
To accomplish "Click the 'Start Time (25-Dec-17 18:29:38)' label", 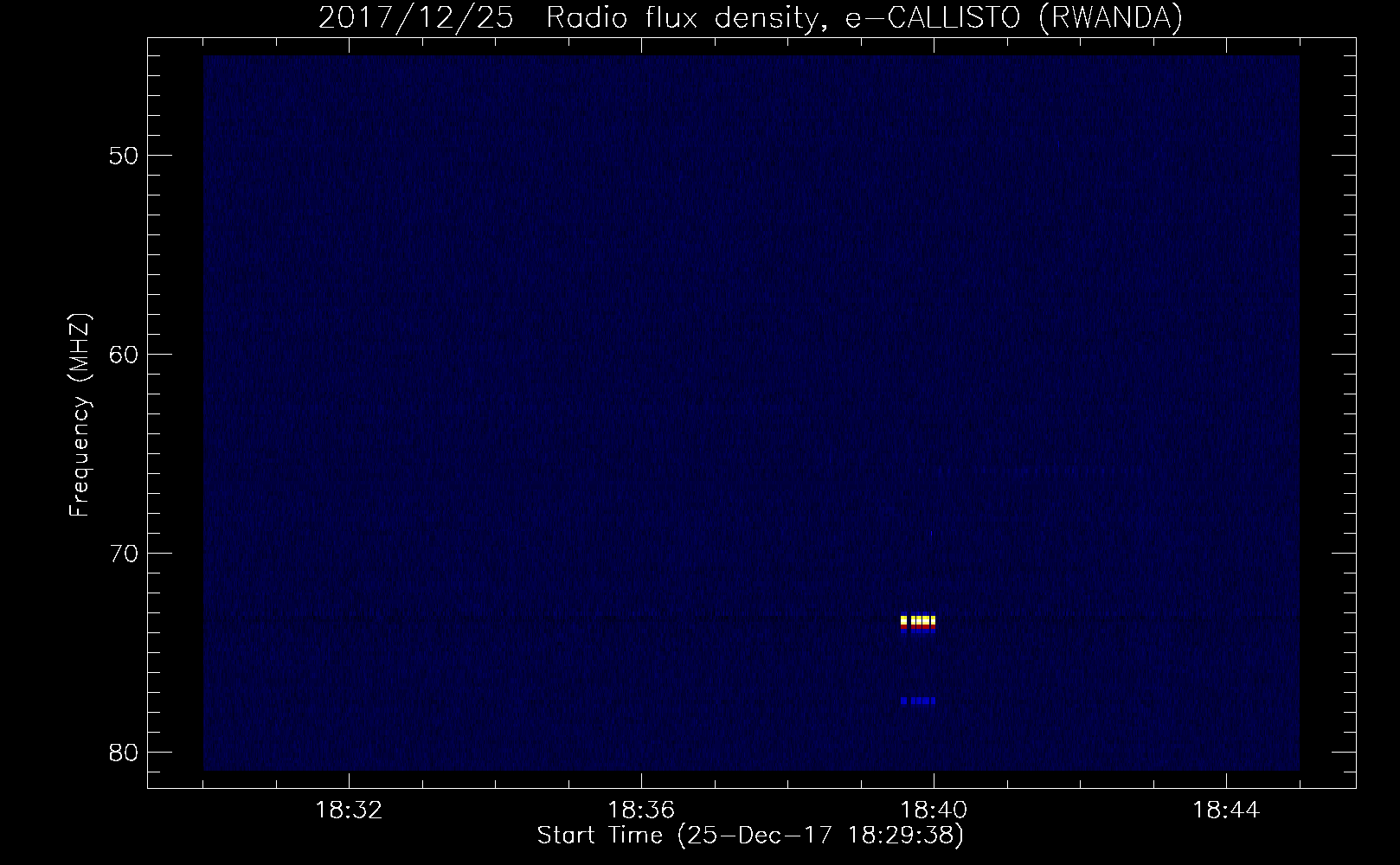I will point(750,836).
